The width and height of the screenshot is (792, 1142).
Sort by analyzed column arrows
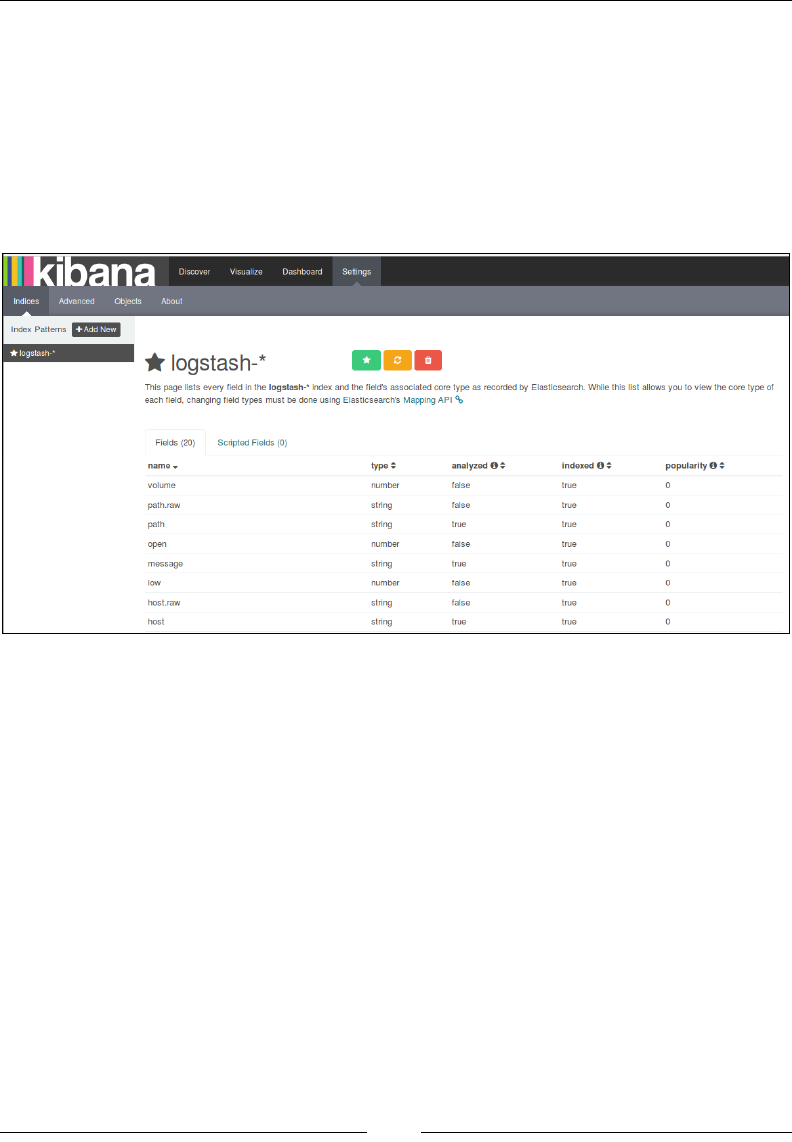coord(503,465)
